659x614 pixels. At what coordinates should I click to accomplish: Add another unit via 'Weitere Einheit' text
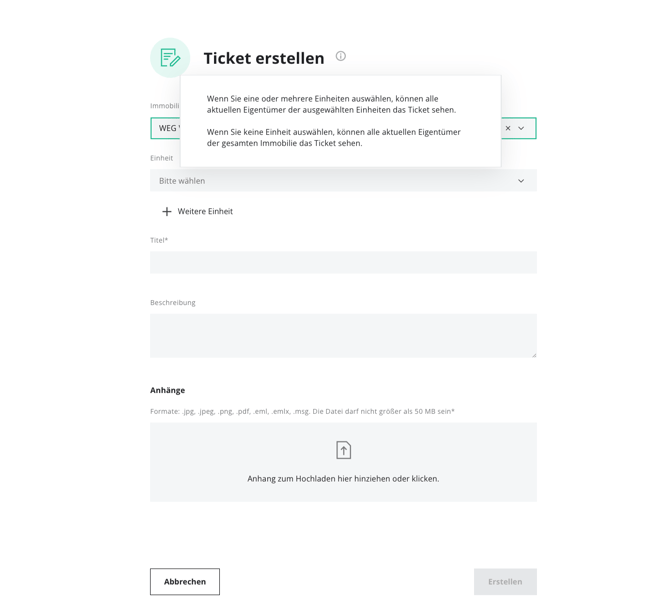205,212
